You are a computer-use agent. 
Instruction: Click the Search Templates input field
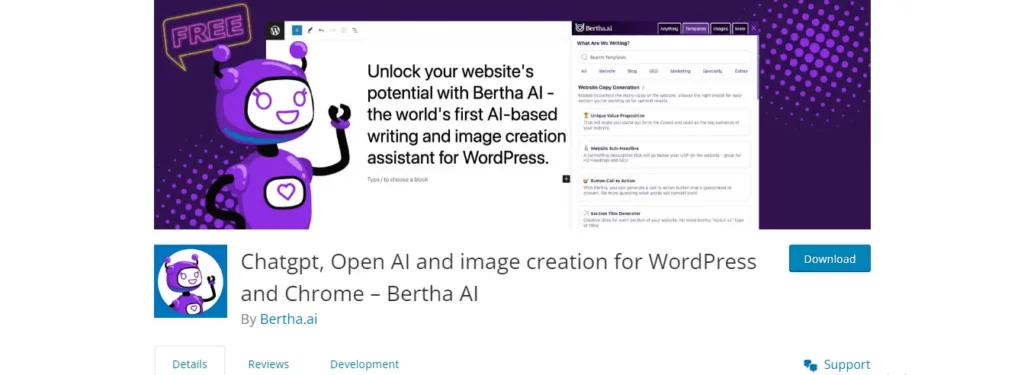(664, 57)
